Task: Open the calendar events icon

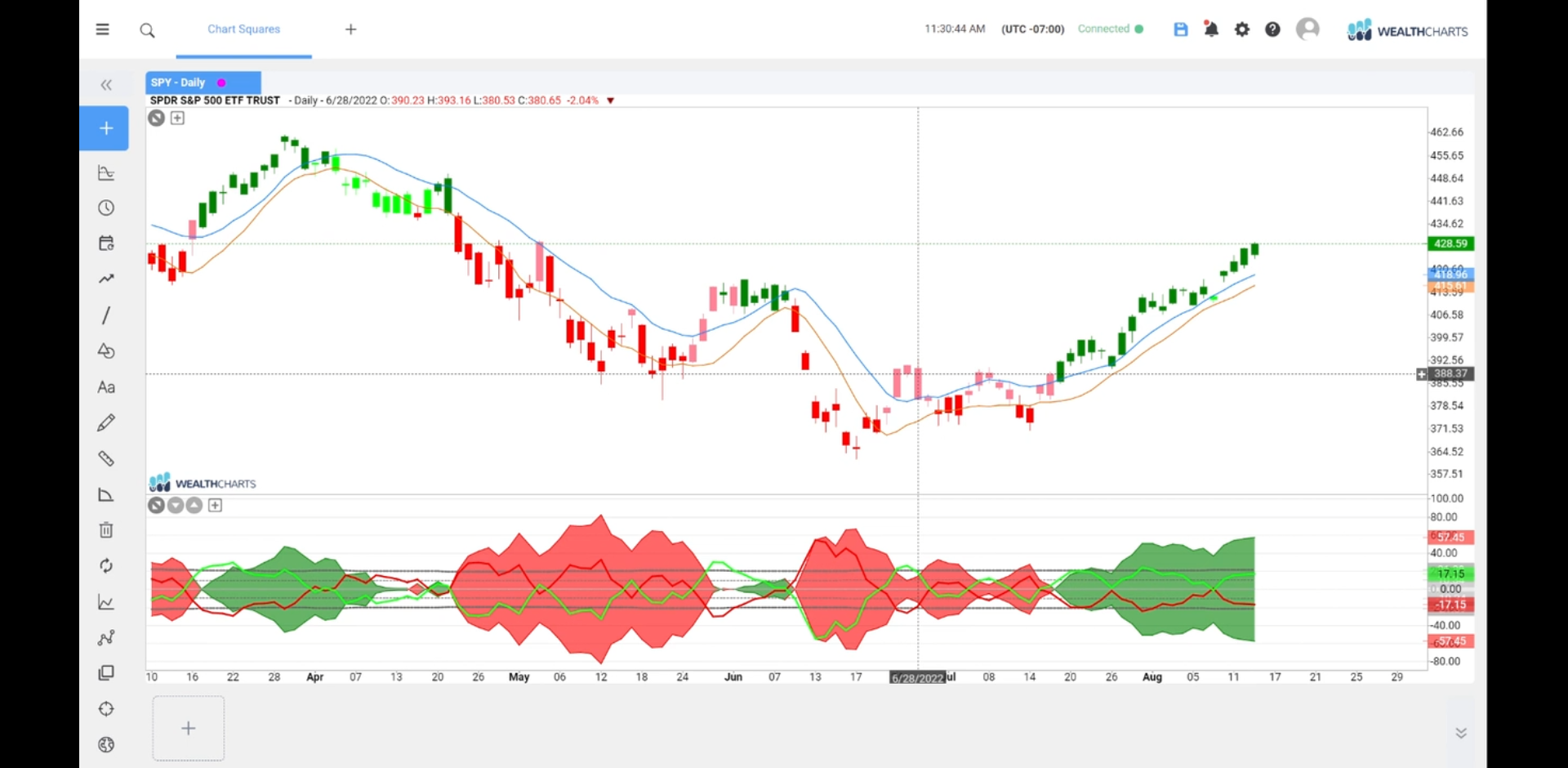Action: tap(106, 243)
